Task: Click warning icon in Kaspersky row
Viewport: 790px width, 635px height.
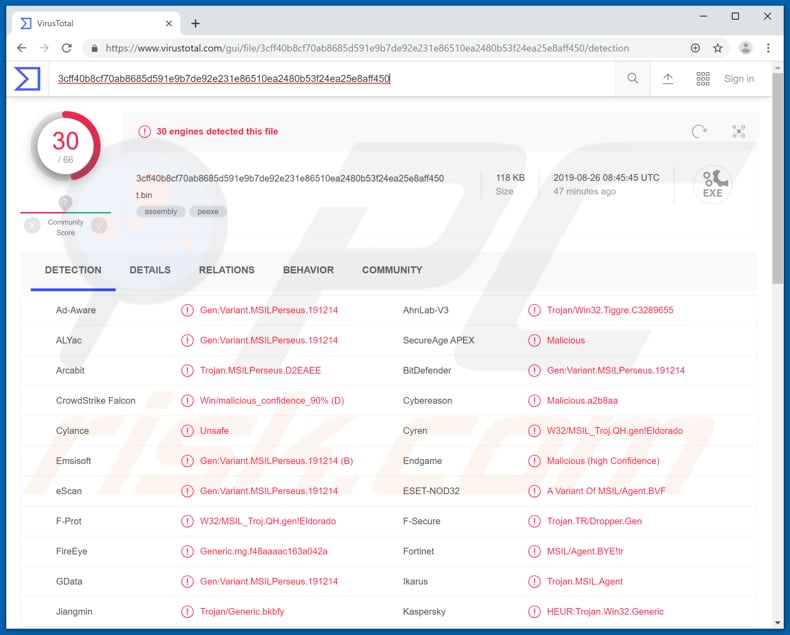Action: click(534, 611)
